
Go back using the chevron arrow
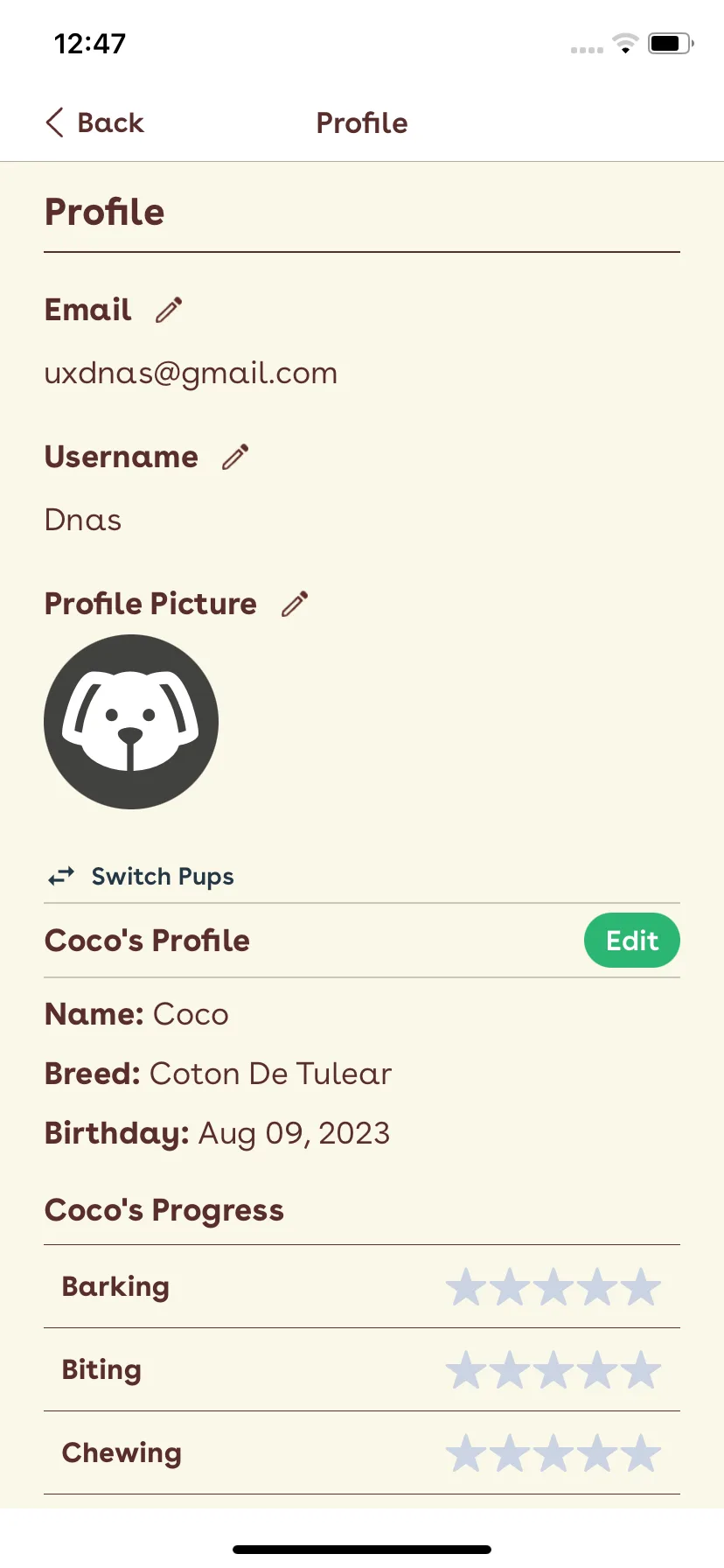pos(54,122)
